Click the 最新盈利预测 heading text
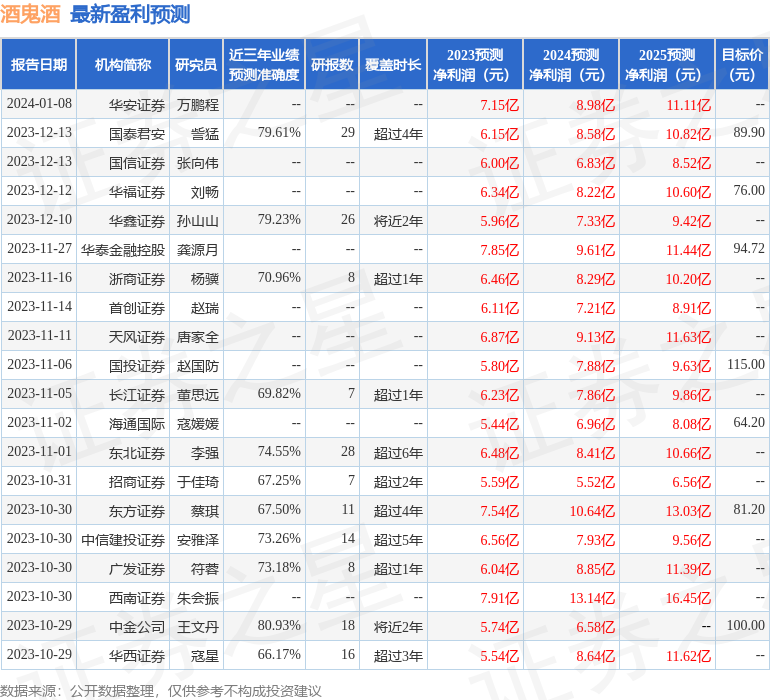 pyautogui.click(x=130, y=14)
